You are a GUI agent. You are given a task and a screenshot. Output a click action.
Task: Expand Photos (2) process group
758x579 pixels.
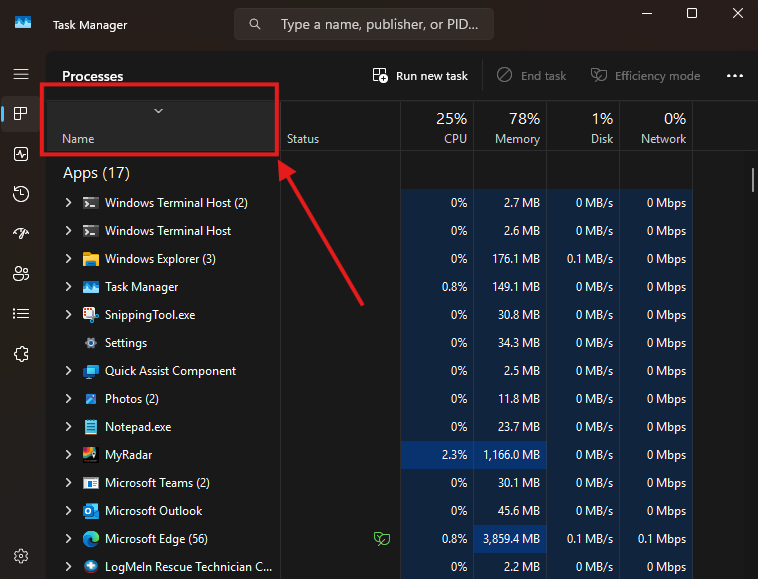click(x=68, y=399)
